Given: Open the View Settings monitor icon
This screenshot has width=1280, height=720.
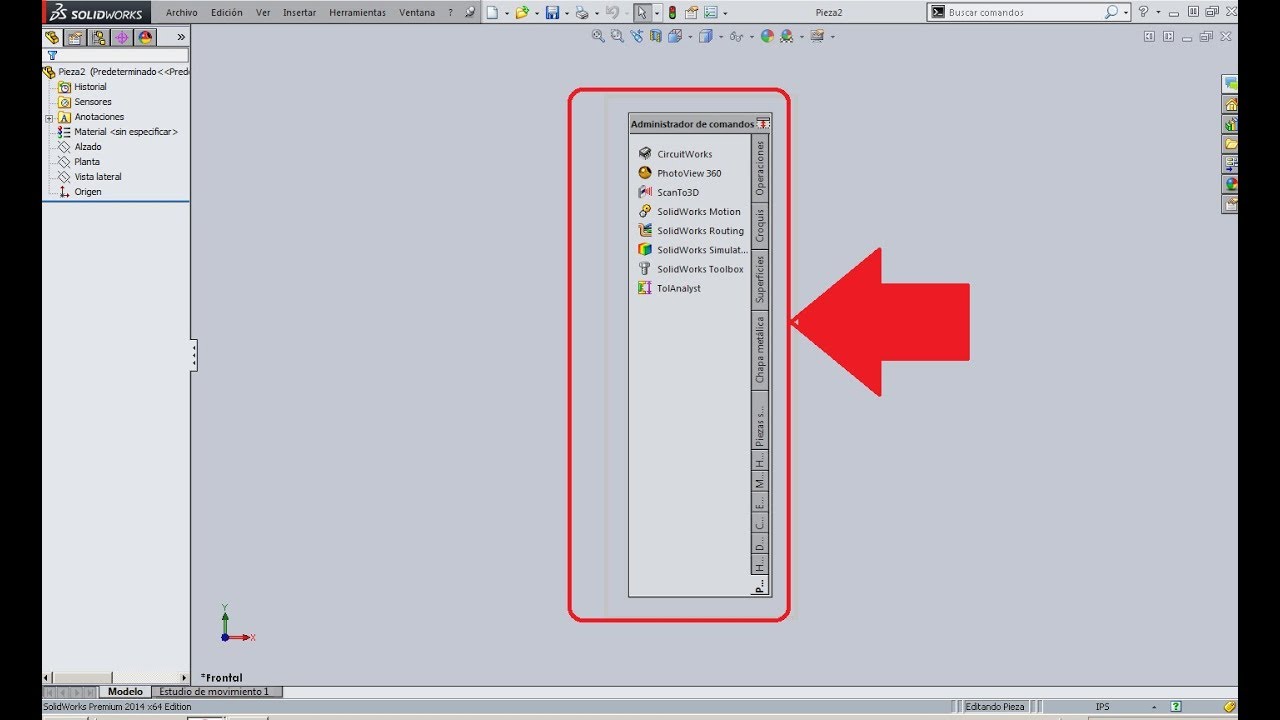Looking at the screenshot, I should [817, 36].
